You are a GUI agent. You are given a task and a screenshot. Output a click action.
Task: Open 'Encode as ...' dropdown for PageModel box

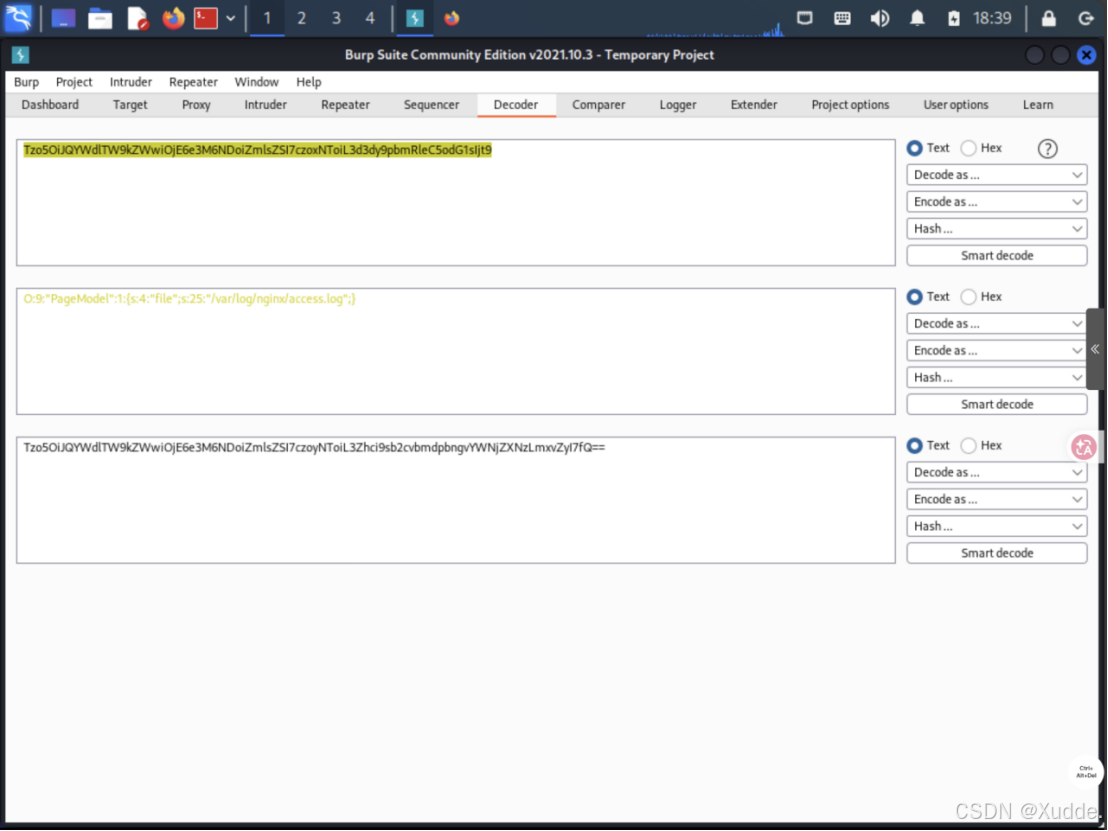coord(996,350)
